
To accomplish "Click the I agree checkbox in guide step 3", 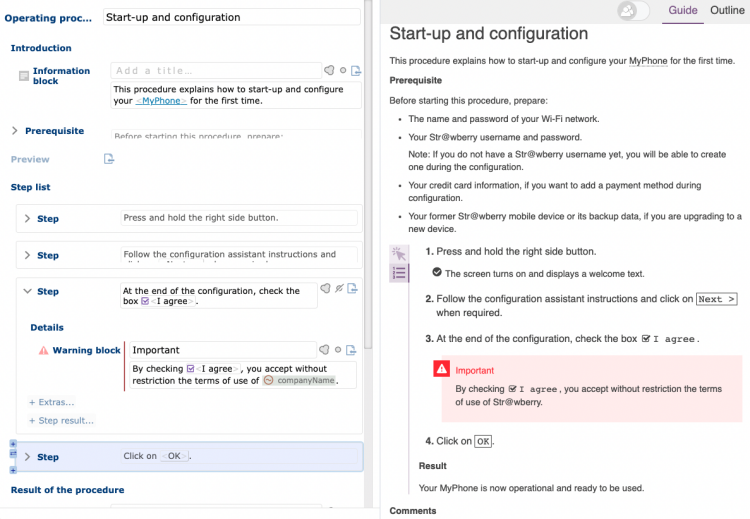I will [x=646, y=339].
